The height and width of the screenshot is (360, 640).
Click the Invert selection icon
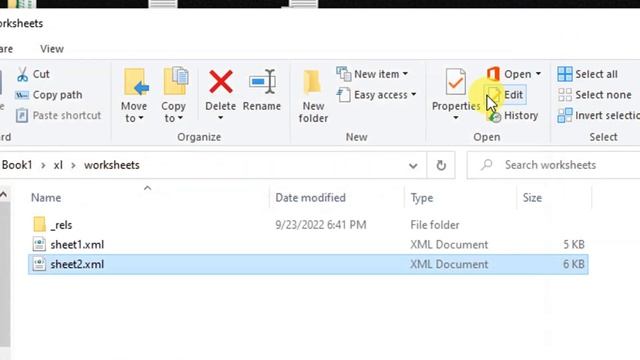(565, 116)
